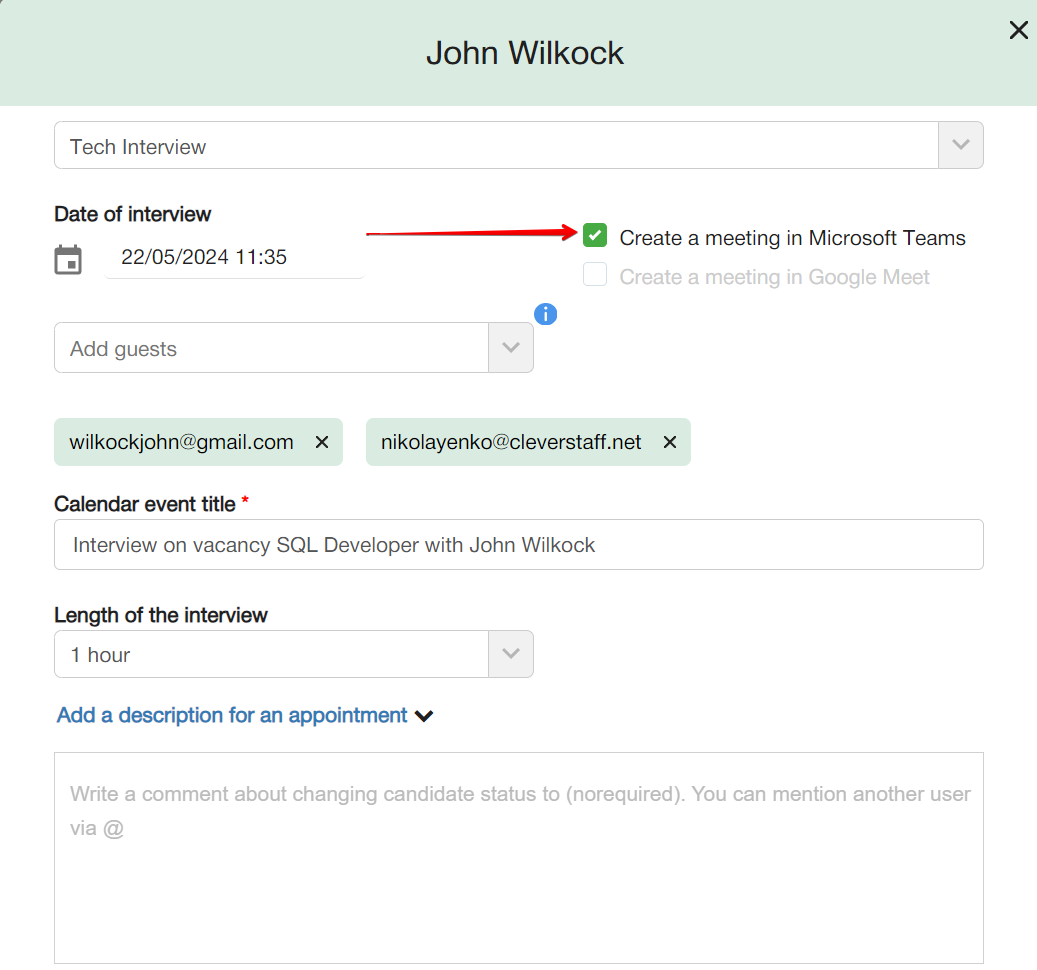The height and width of the screenshot is (970, 1037).
Task: Click the Add guests dropdown arrow
Action: (511, 348)
